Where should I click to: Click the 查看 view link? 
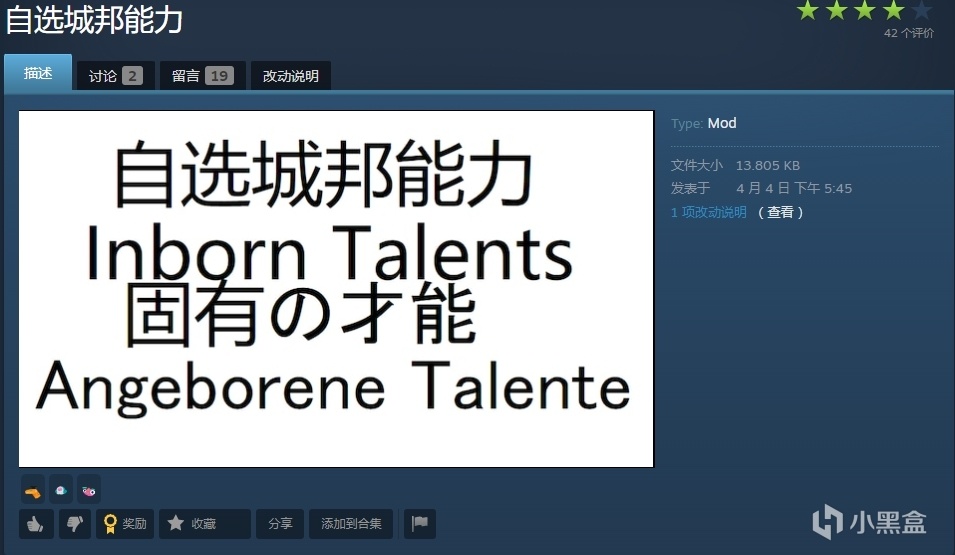[780, 212]
